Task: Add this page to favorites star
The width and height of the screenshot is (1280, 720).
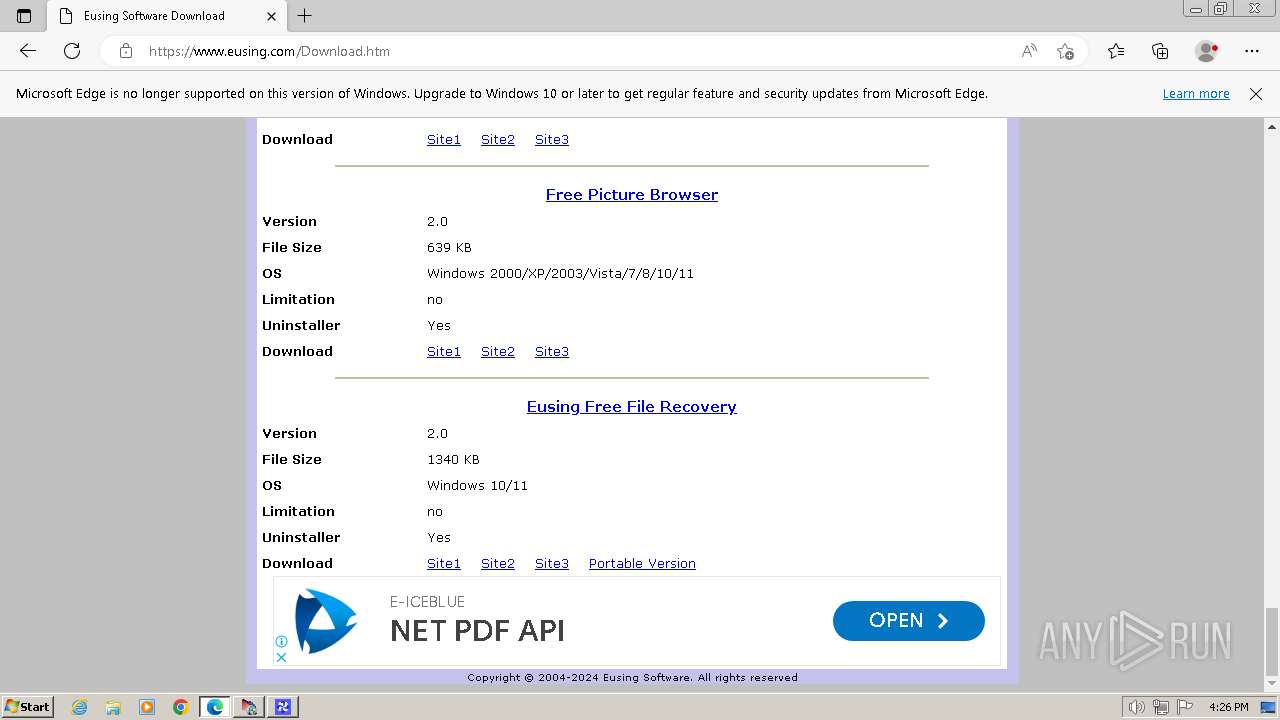Action: (x=1065, y=51)
